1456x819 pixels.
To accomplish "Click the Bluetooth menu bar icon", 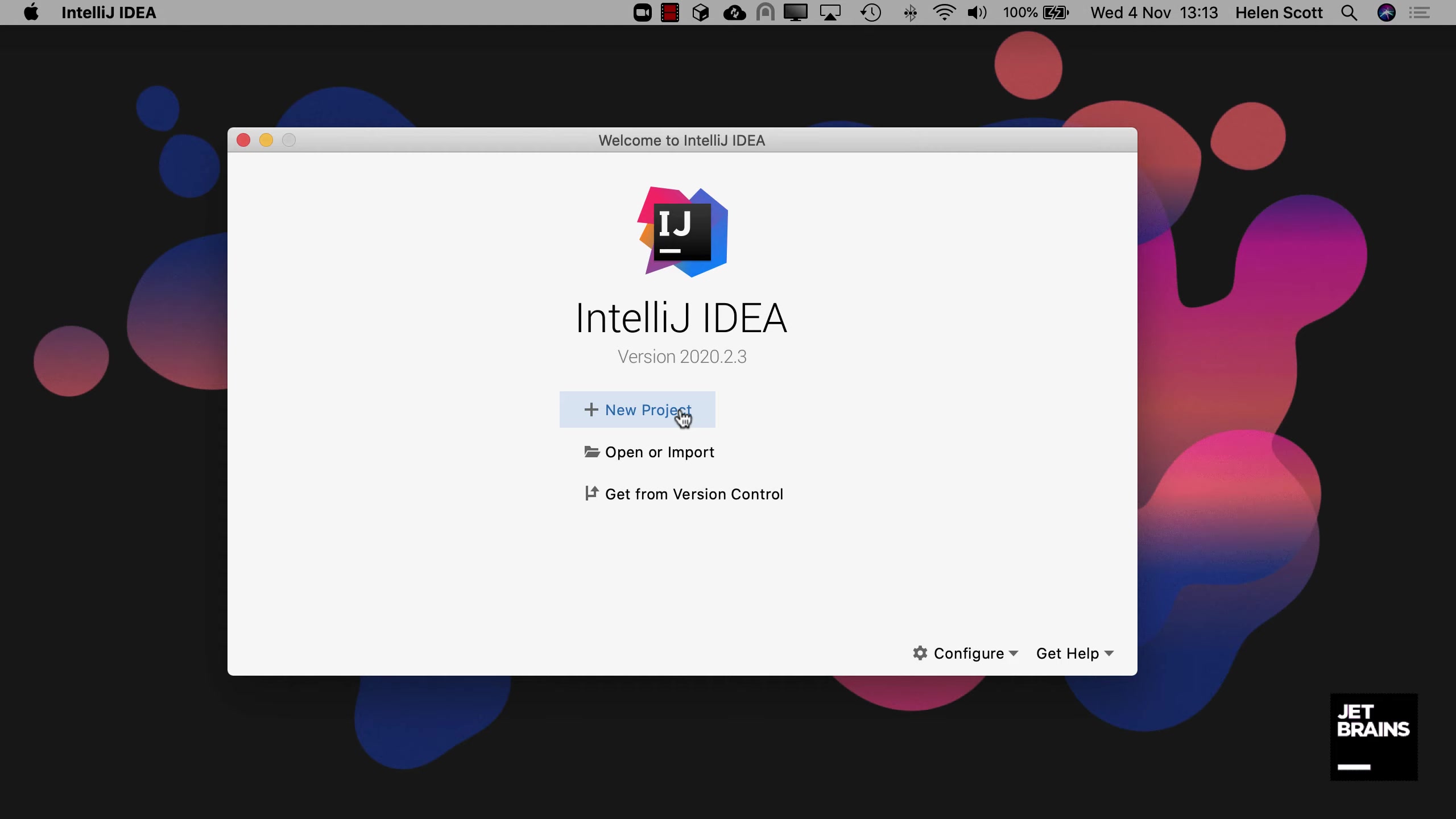I will 910,13.
